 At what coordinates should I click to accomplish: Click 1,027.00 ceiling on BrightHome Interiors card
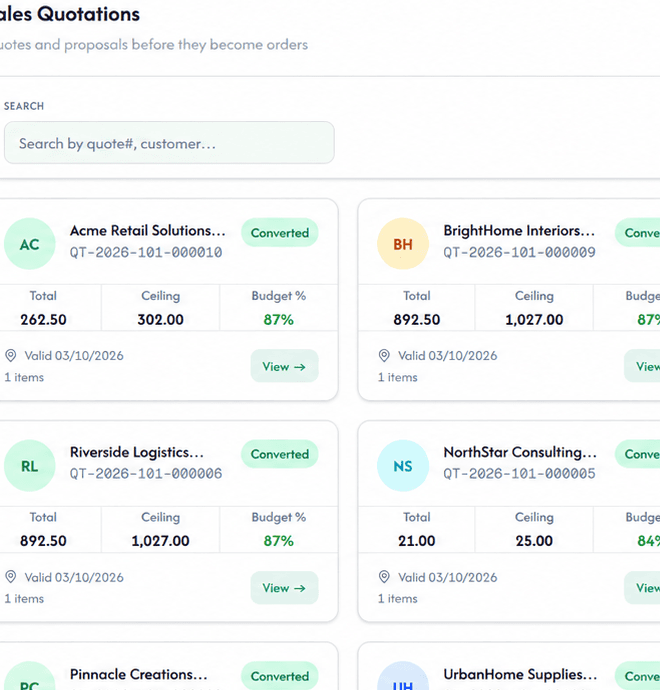tap(534, 319)
